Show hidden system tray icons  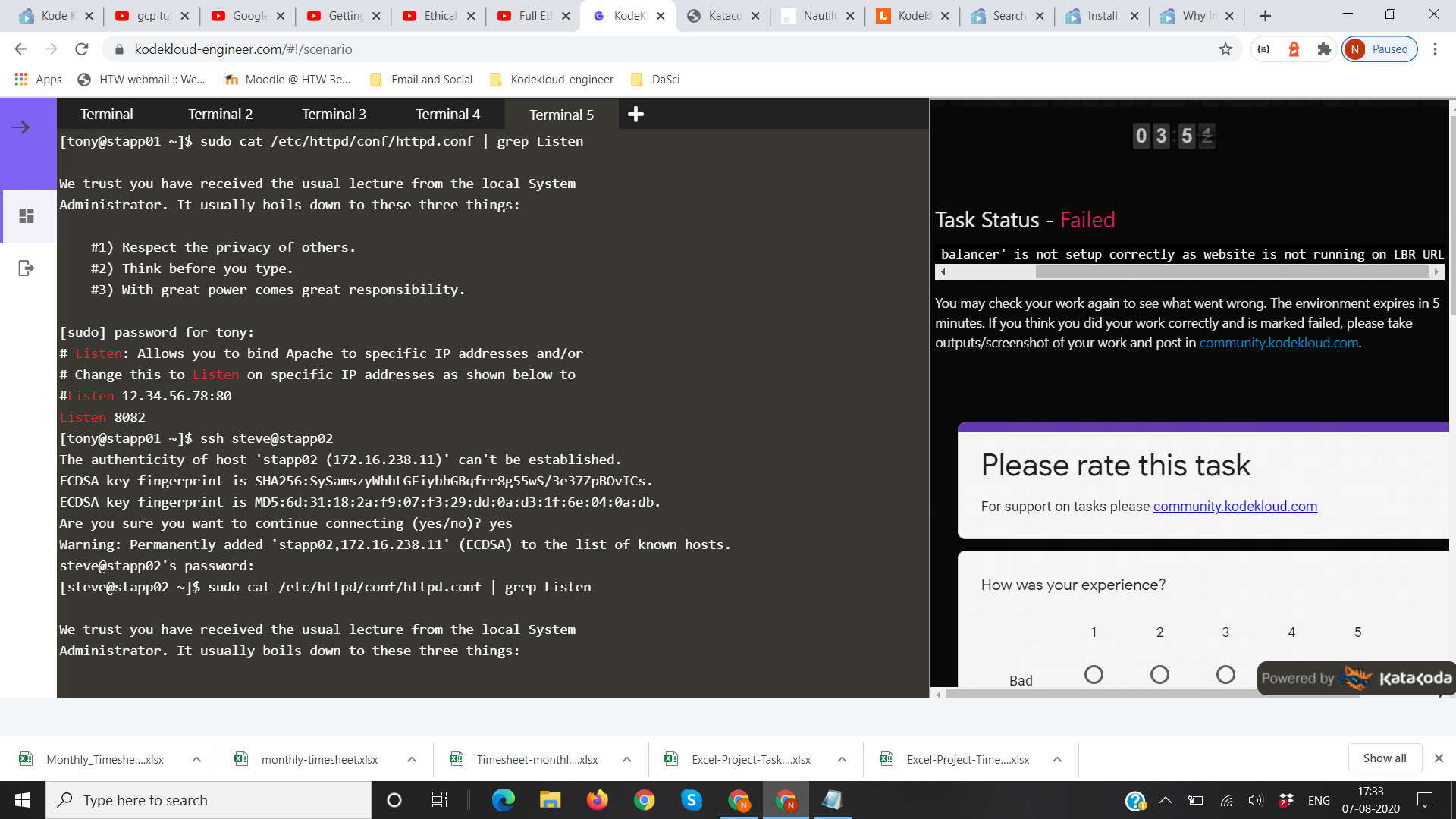(x=1166, y=800)
